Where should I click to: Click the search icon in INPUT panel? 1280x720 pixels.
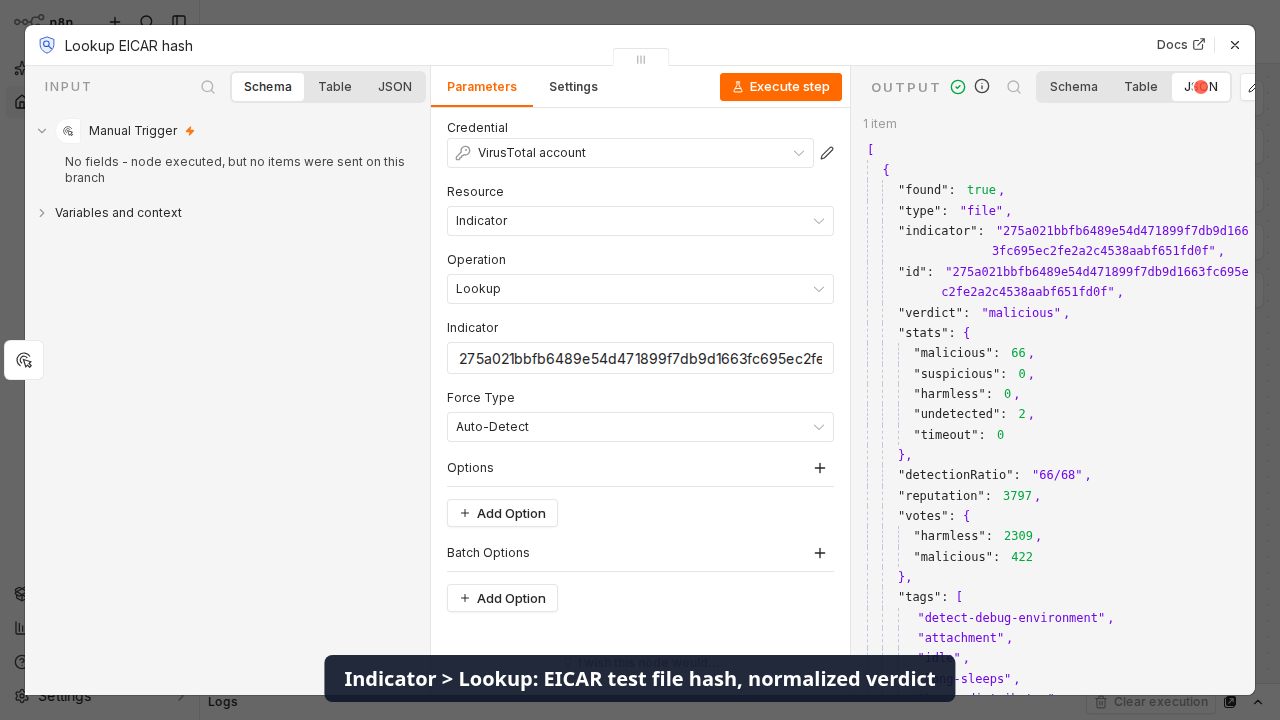208,87
